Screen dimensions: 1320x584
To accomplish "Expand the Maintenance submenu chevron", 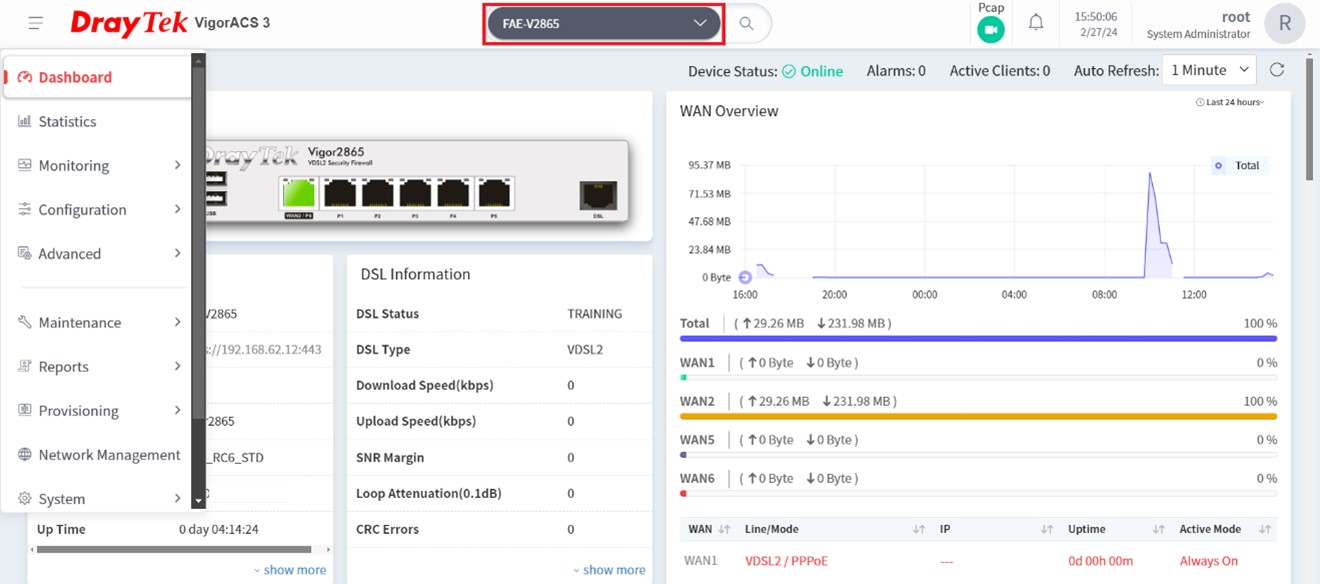I will click(x=177, y=322).
